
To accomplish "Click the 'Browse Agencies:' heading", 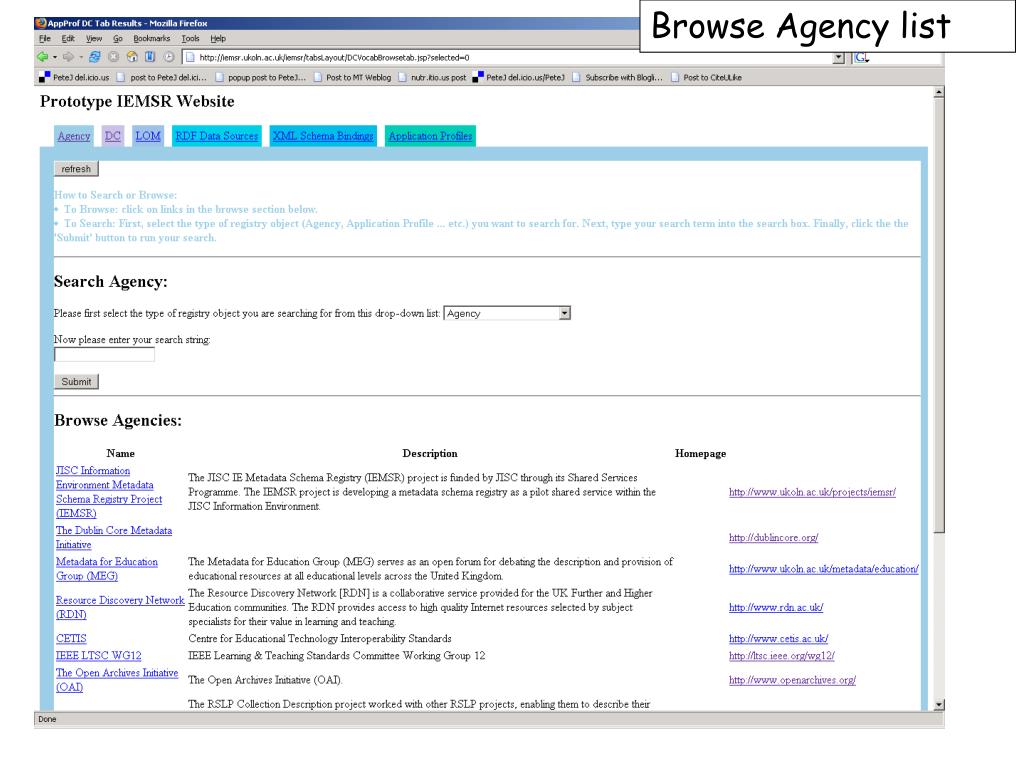I will click(x=118, y=421).
